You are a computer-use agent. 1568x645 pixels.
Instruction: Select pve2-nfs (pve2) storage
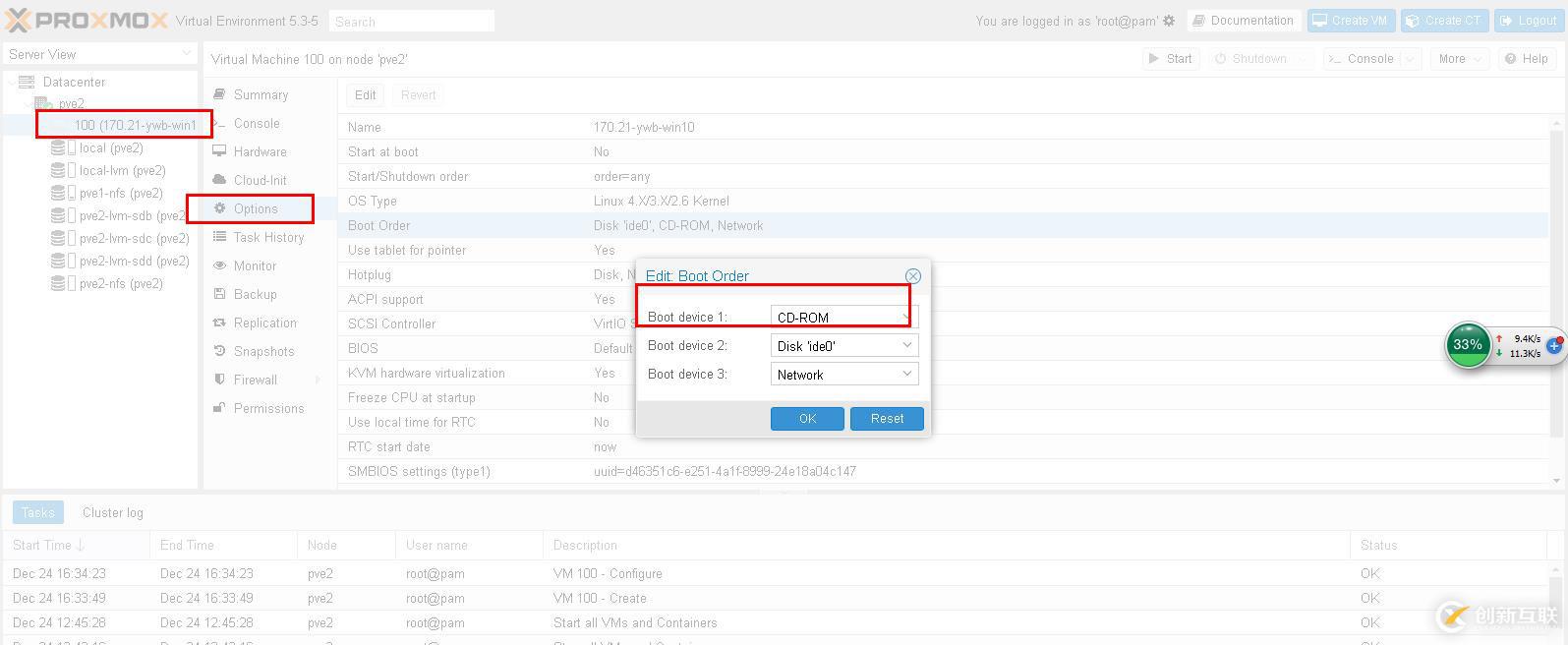pyautogui.click(x=121, y=283)
